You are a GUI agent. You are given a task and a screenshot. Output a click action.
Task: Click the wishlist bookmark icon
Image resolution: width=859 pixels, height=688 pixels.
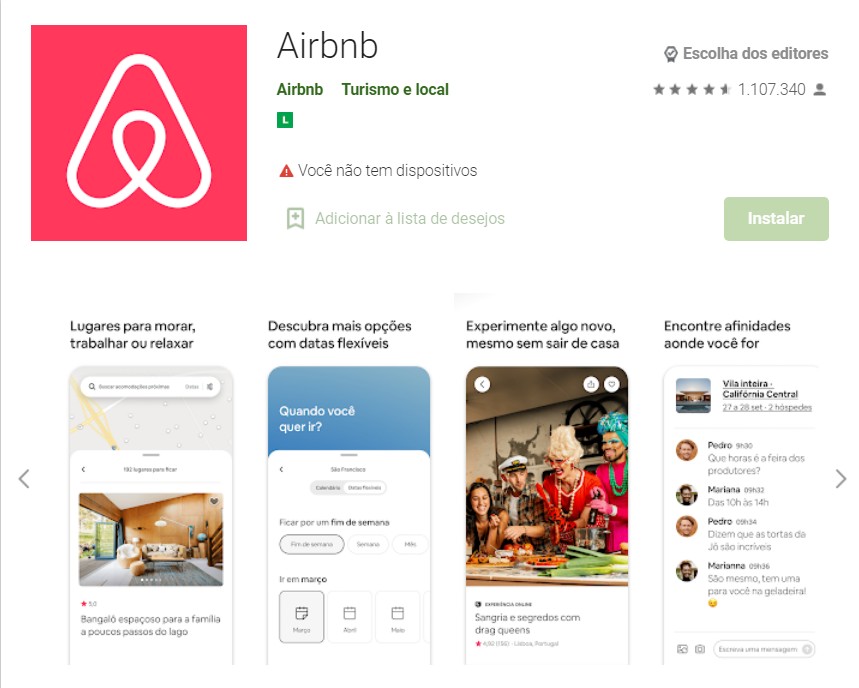click(295, 218)
